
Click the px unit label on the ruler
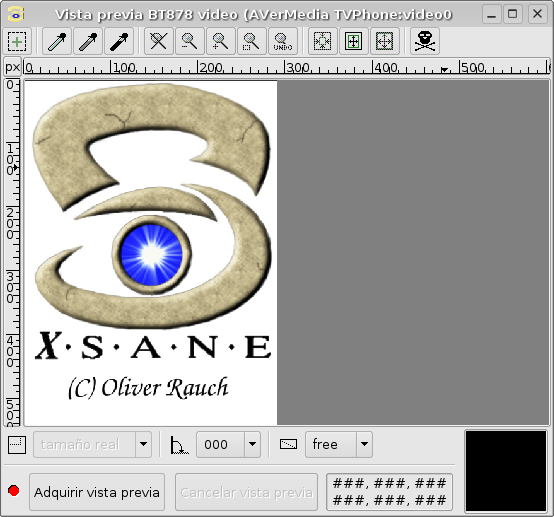13,67
